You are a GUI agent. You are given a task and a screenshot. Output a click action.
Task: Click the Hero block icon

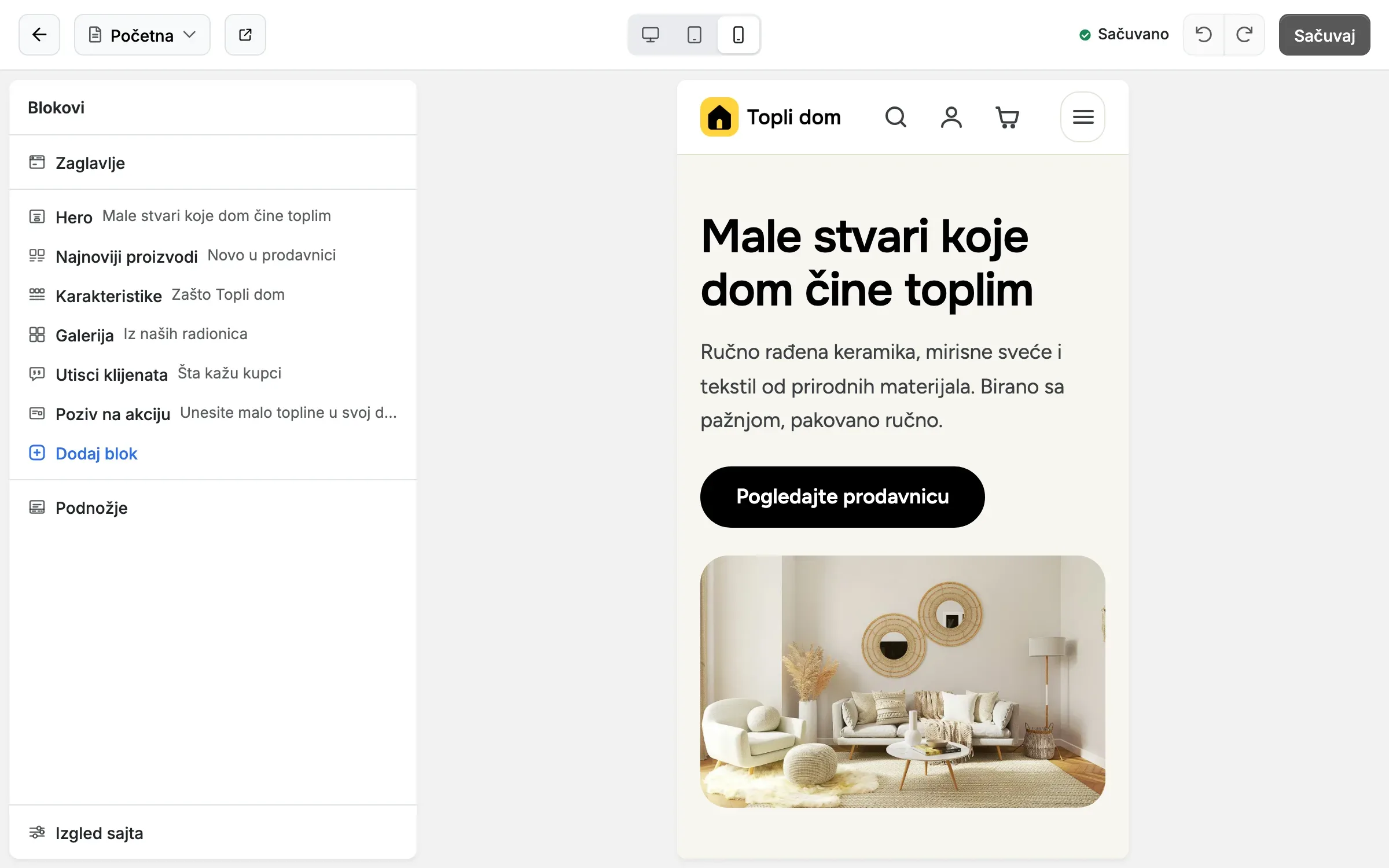(37, 217)
